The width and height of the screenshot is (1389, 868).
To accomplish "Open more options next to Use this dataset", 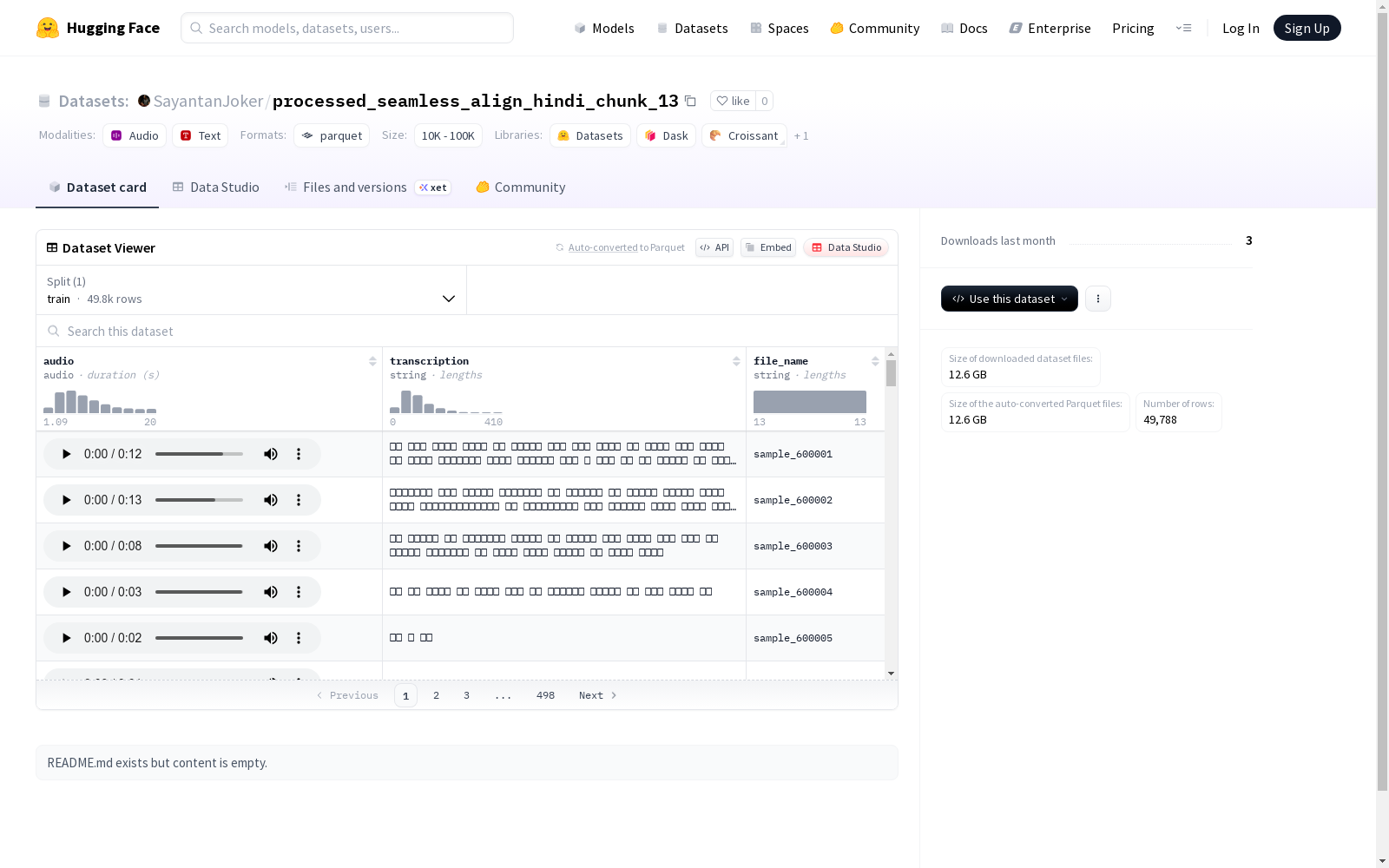I will 1098,299.
